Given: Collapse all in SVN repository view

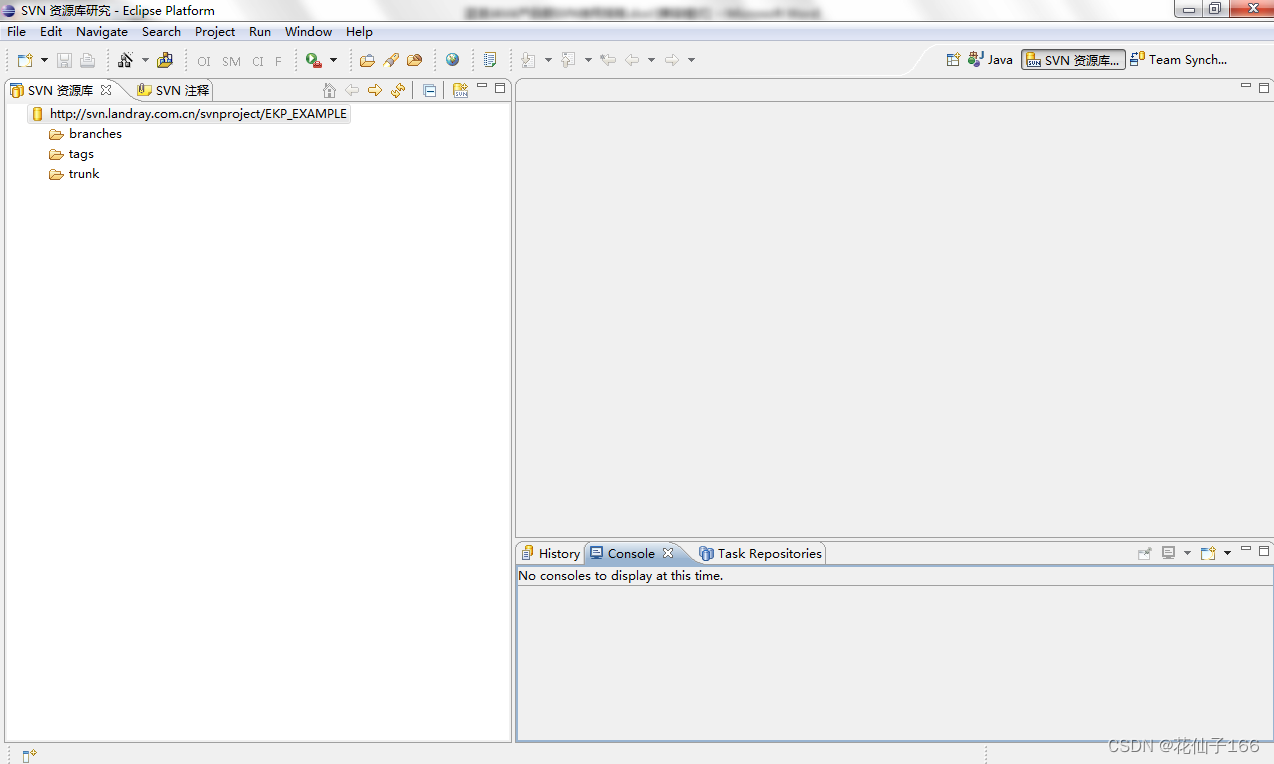Looking at the screenshot, I should point(430,90).
